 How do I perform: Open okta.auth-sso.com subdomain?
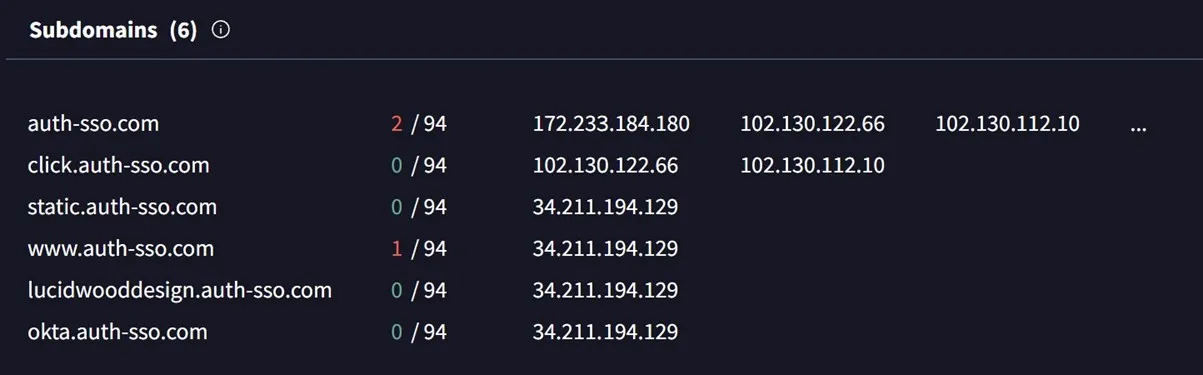tap(118, 331)
